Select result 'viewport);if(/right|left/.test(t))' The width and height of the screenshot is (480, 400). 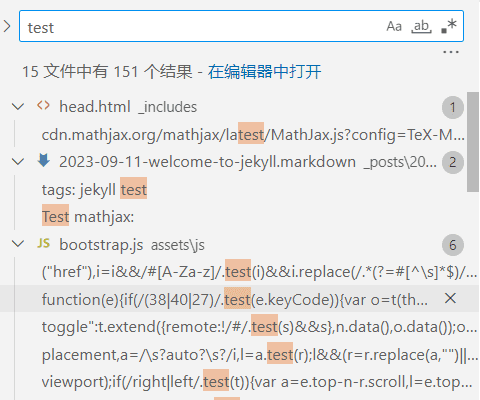257,382
